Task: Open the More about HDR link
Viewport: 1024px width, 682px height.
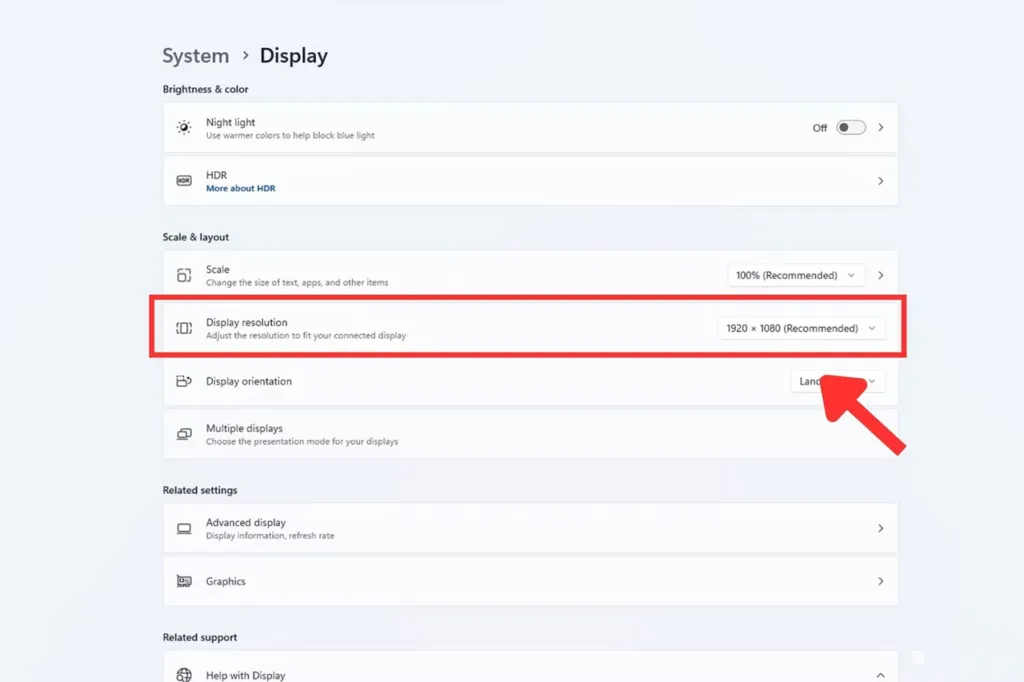Action: 240,188
